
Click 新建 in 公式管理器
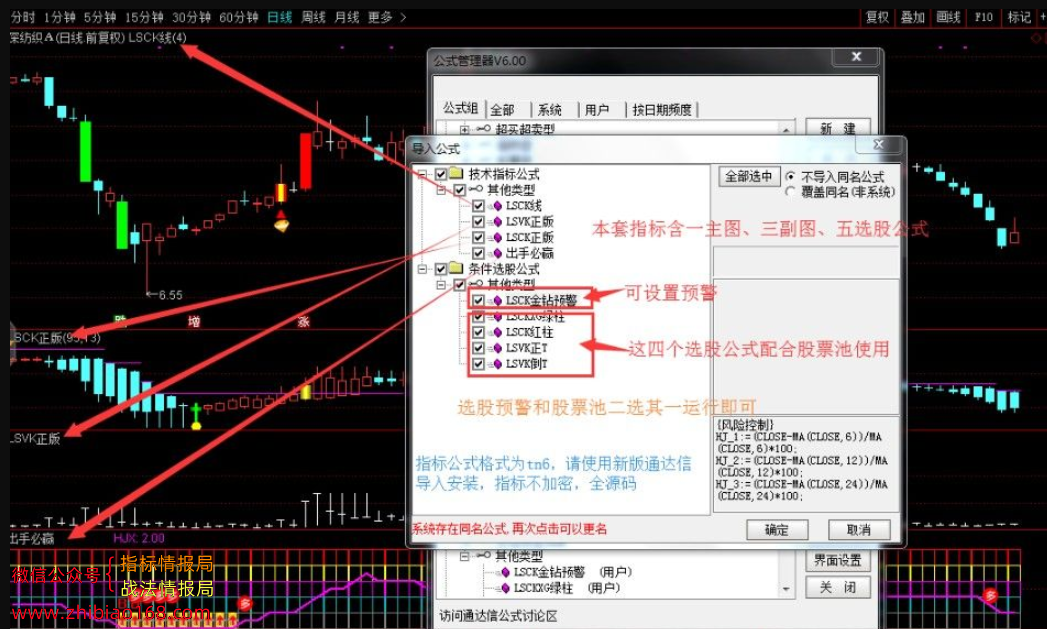pyautogui.click(x=839, y=128)
